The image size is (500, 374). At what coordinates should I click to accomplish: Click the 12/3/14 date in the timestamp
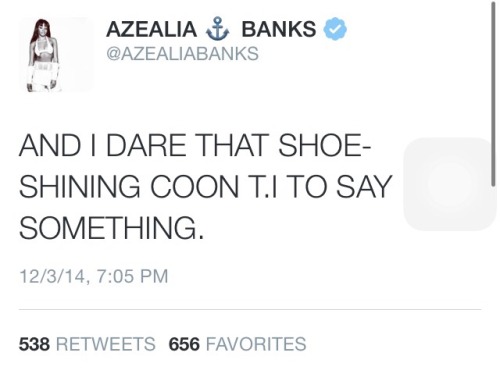pos(52,276)
